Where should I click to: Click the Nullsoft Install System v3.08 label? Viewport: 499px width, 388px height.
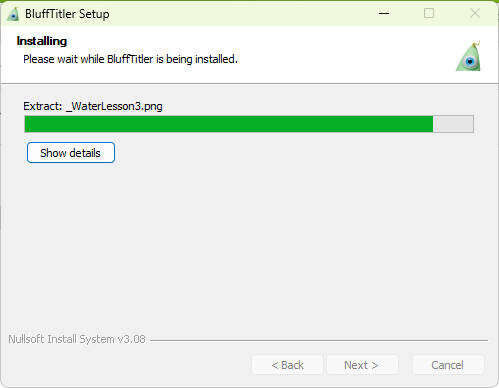[x=77, y=339]
